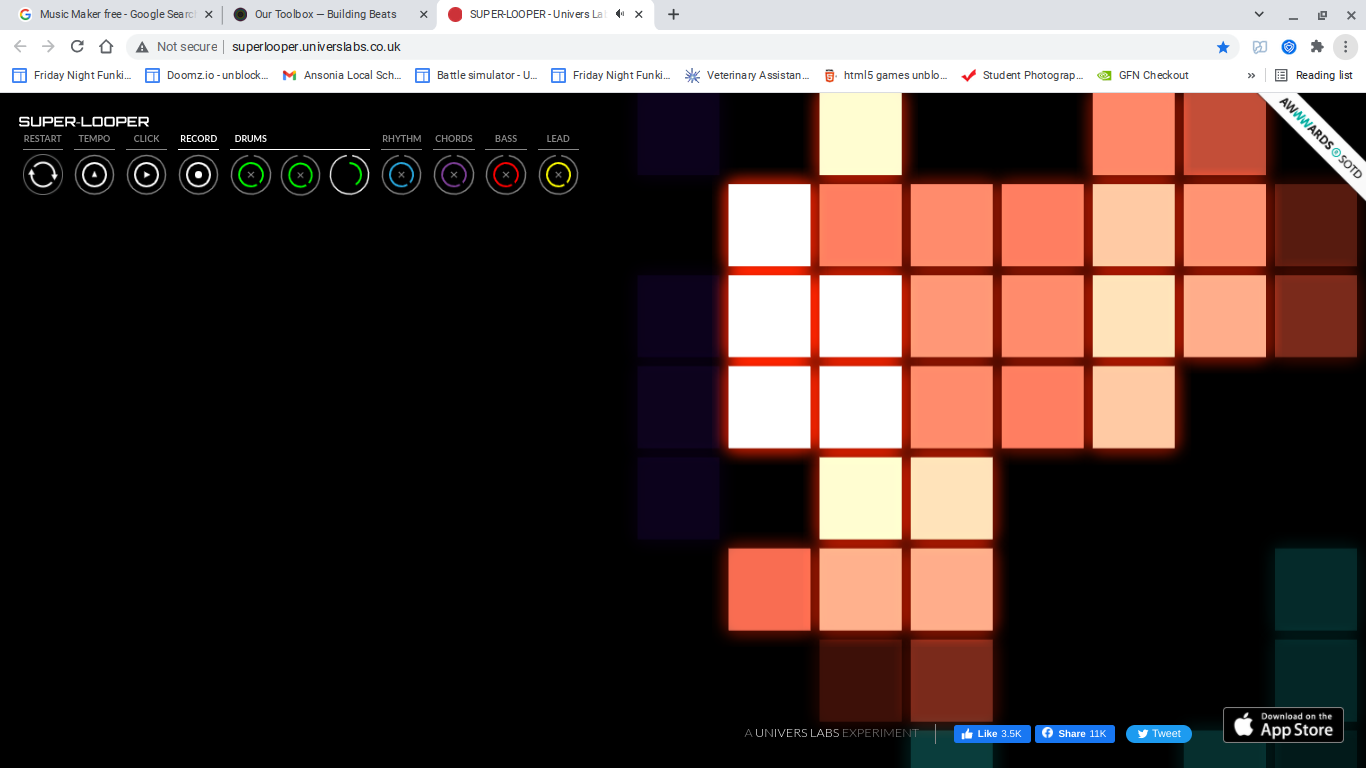Go back to the previous page
The height and width of the screenshot is (768, 1366).
click(x=20, y=47)
